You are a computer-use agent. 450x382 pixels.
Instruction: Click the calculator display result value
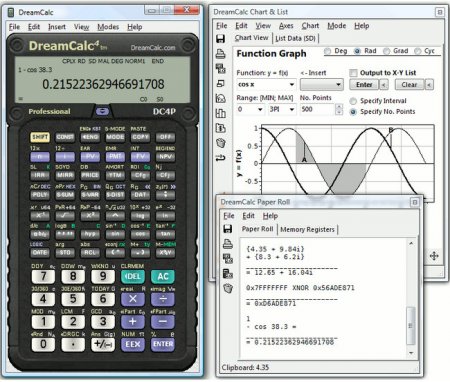point(103,84)
